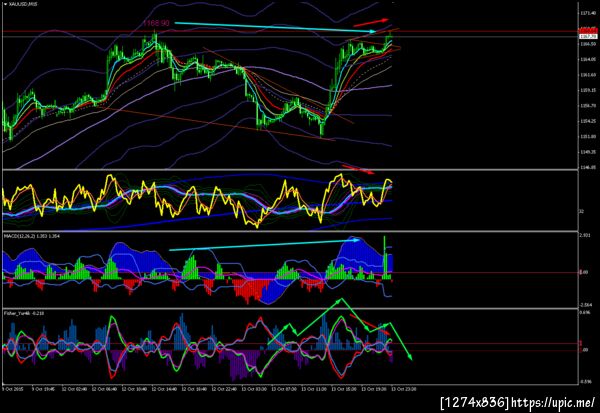600x413 pixels.
Task: Click the 13 Oct 23:00 time axis label
Action: [x=404, y=389]
